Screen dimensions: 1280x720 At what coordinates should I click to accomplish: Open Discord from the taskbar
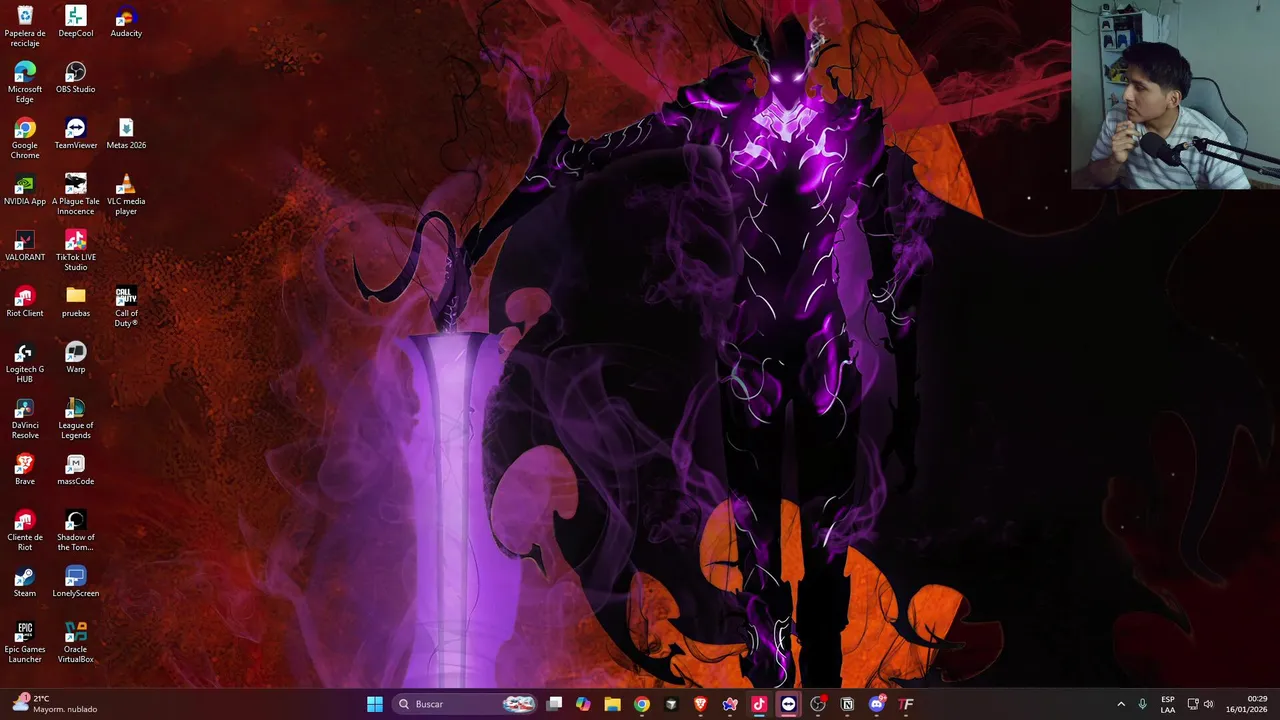877,704
